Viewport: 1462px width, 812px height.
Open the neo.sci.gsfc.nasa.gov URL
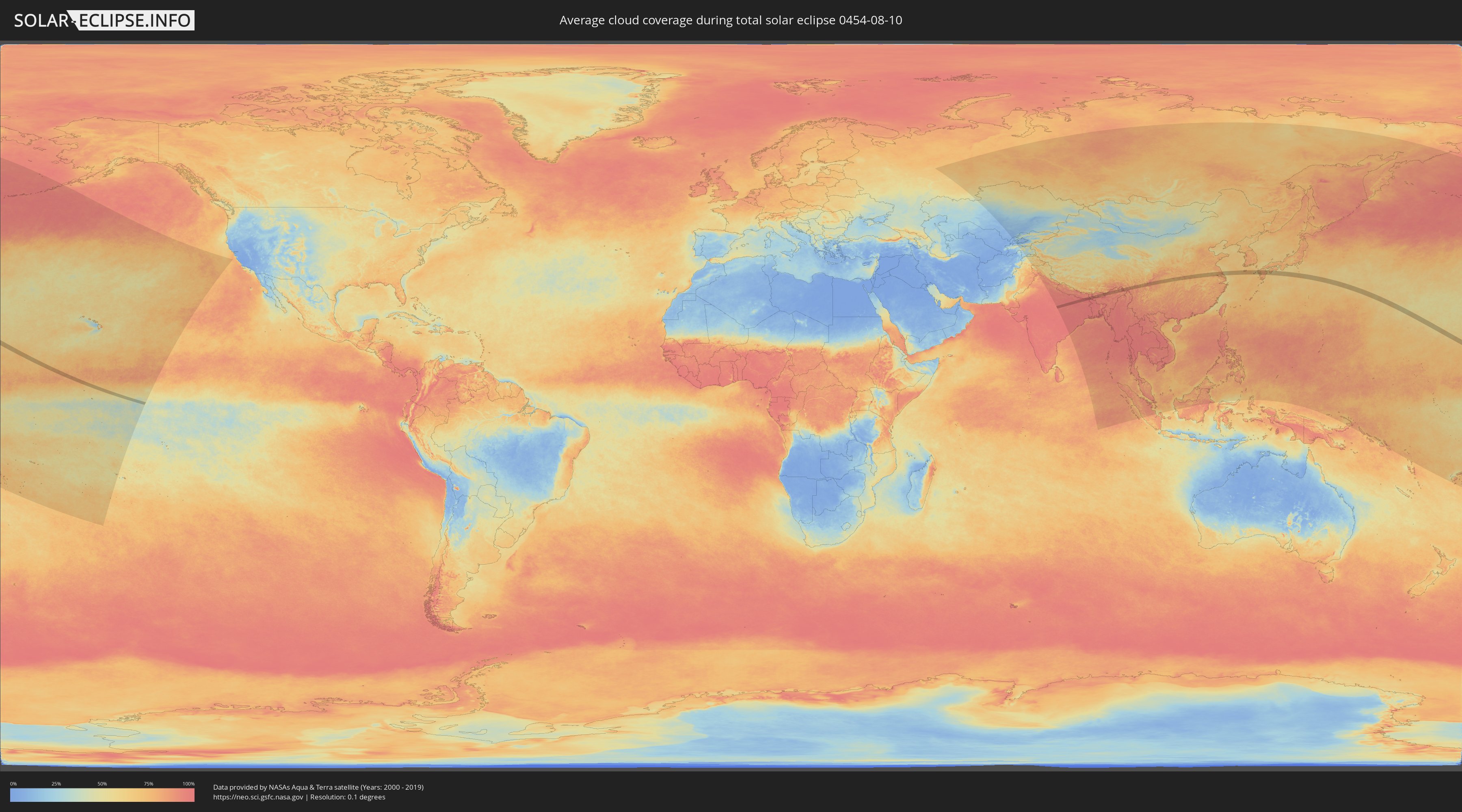click(258, 797)
